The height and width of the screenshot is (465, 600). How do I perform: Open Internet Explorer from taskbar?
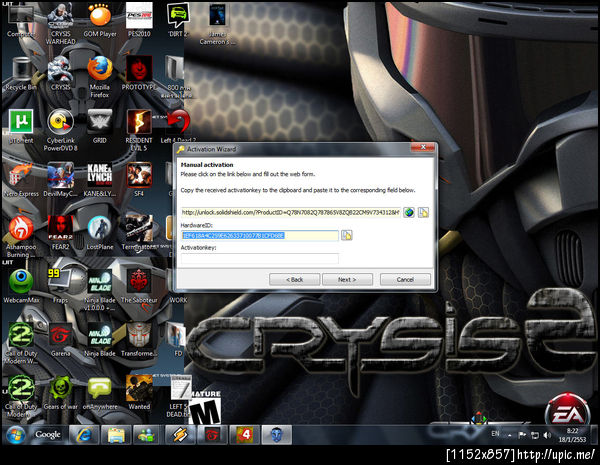(84, 435)
